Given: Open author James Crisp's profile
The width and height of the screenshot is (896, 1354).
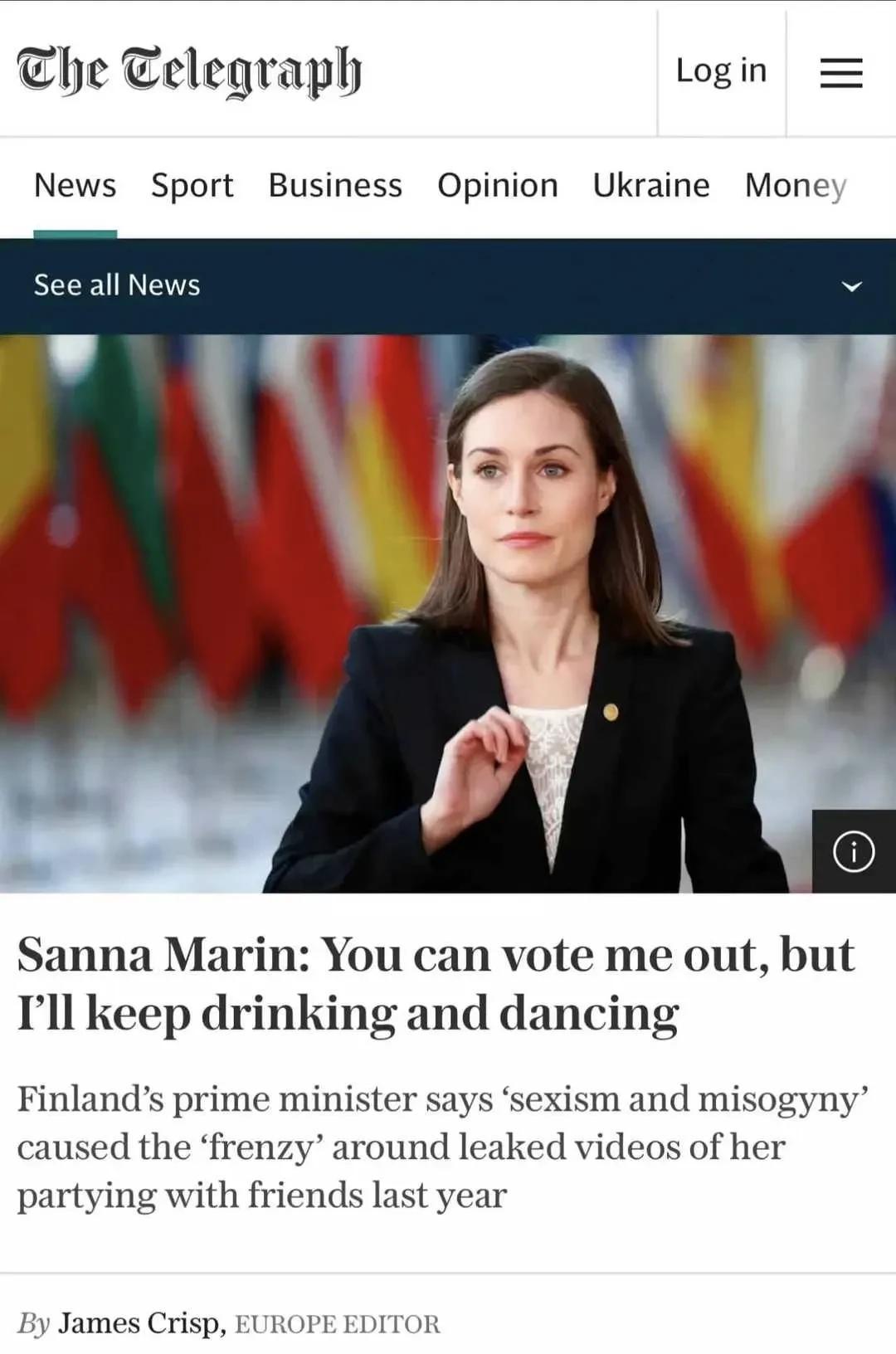Looking at the screenshot, I should coord(141,1322).
